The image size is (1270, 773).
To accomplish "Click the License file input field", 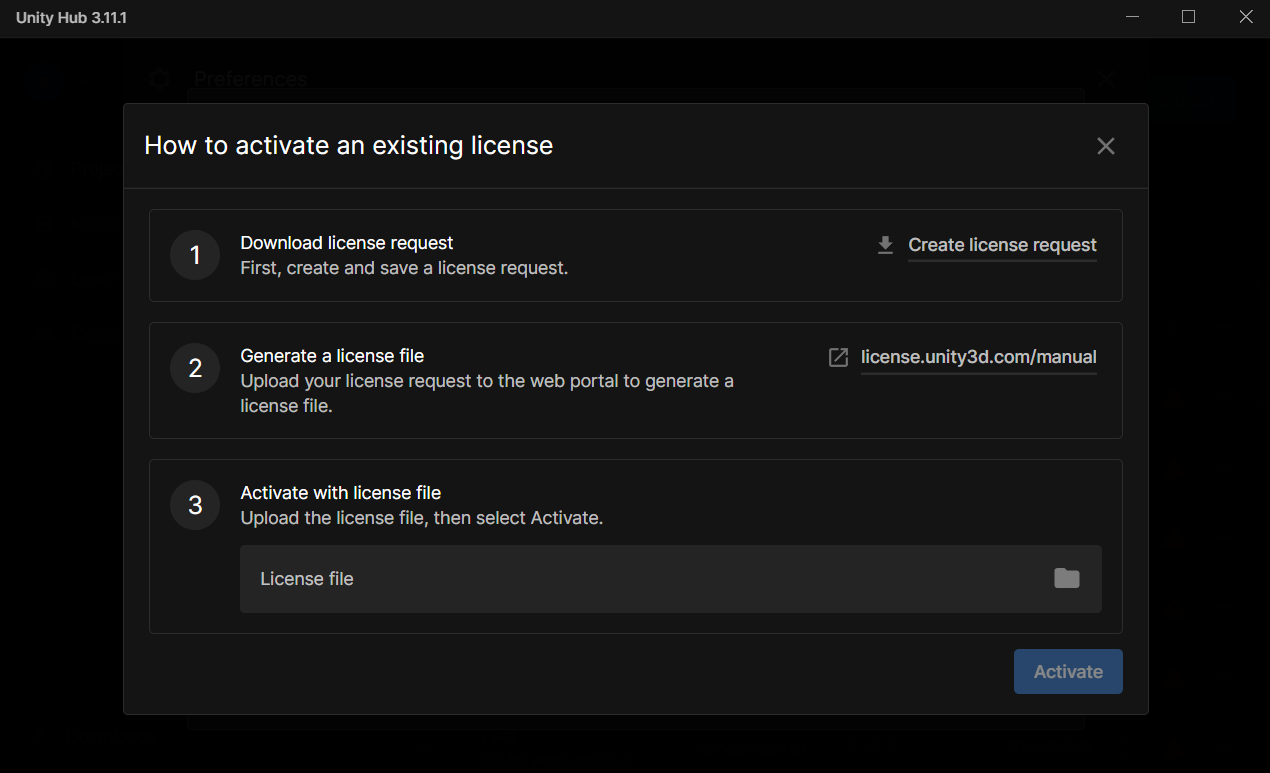I will point(671,579).
